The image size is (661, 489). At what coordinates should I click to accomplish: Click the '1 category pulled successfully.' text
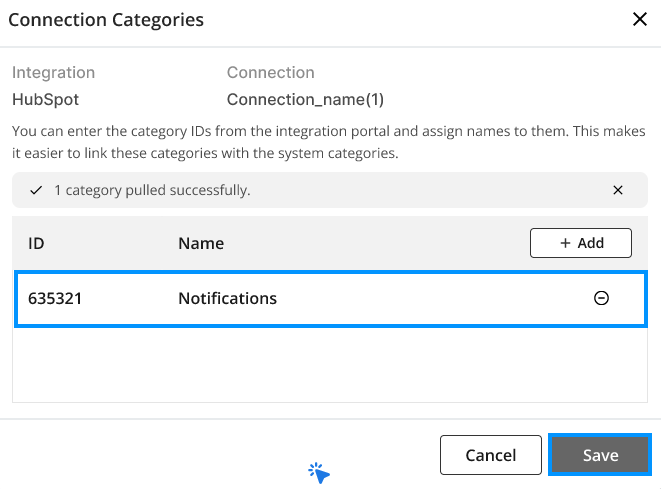[152, 190]
